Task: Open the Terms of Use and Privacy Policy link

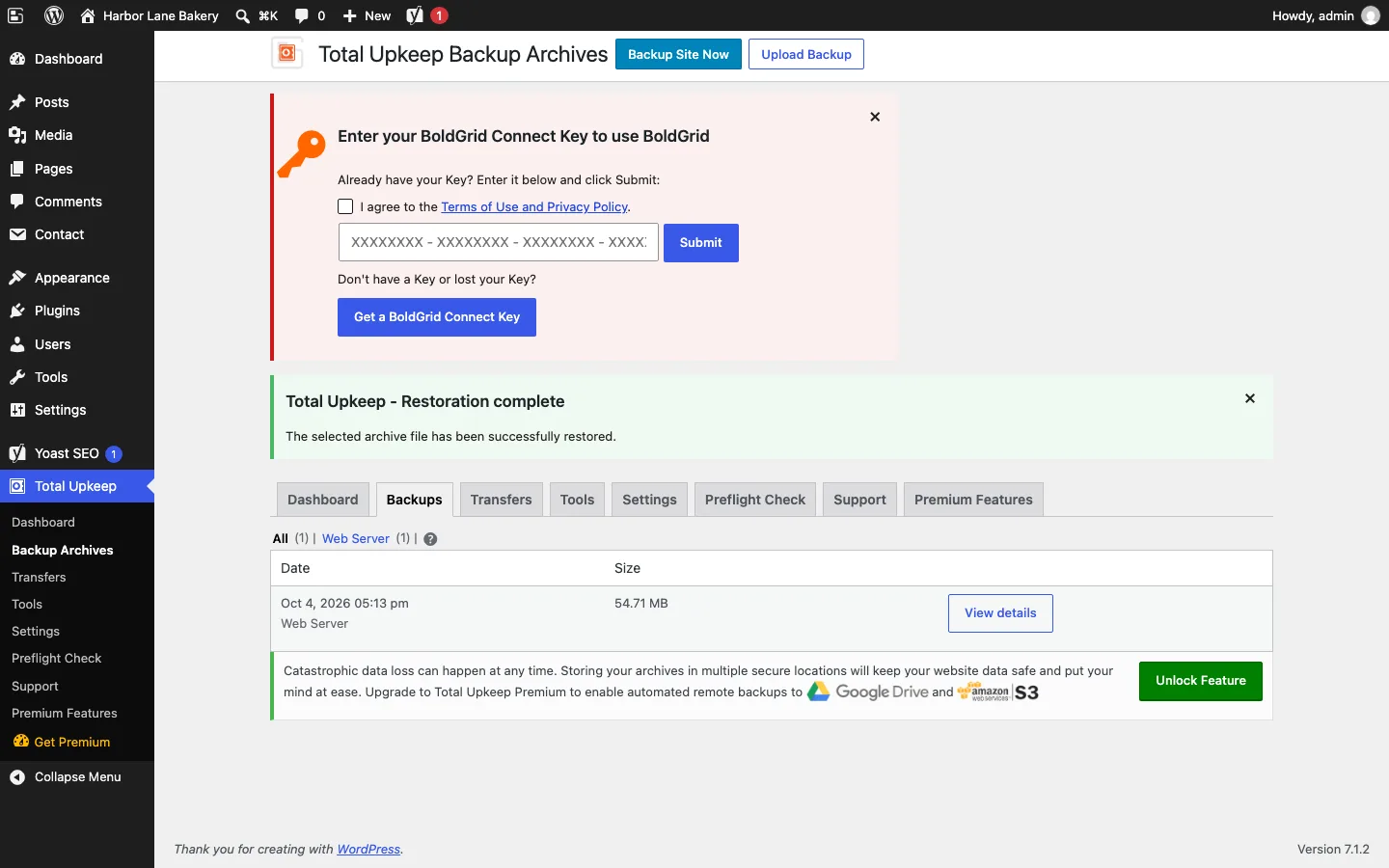Action: (535, 206)
